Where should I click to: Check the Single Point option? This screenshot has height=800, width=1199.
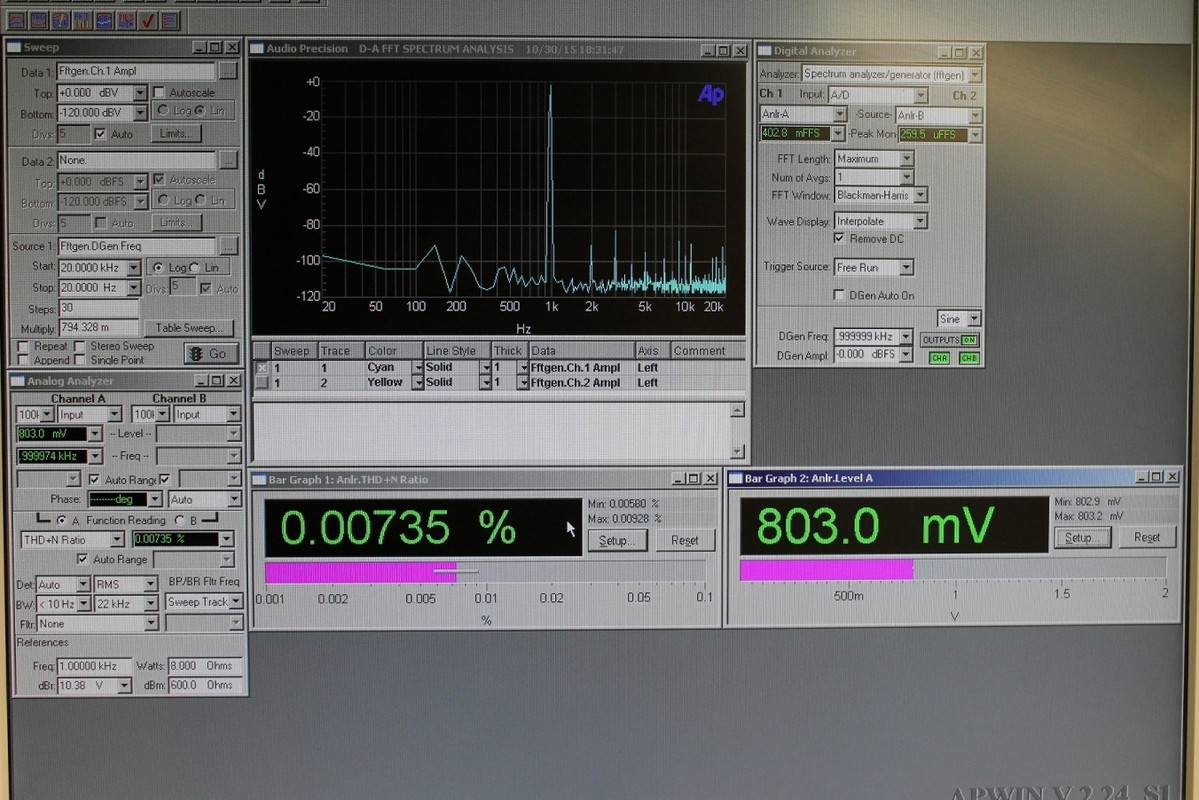[x=80, y=359]
